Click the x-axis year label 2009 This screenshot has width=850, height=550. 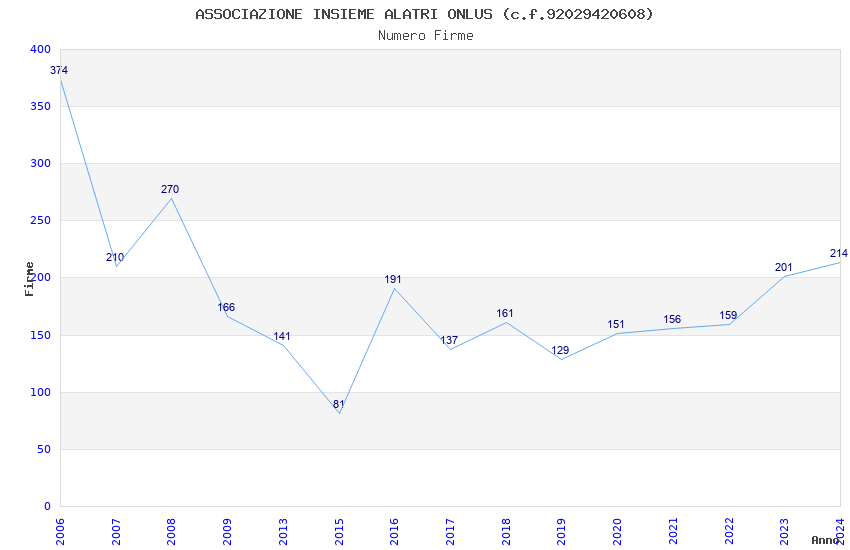coord(228,532)
